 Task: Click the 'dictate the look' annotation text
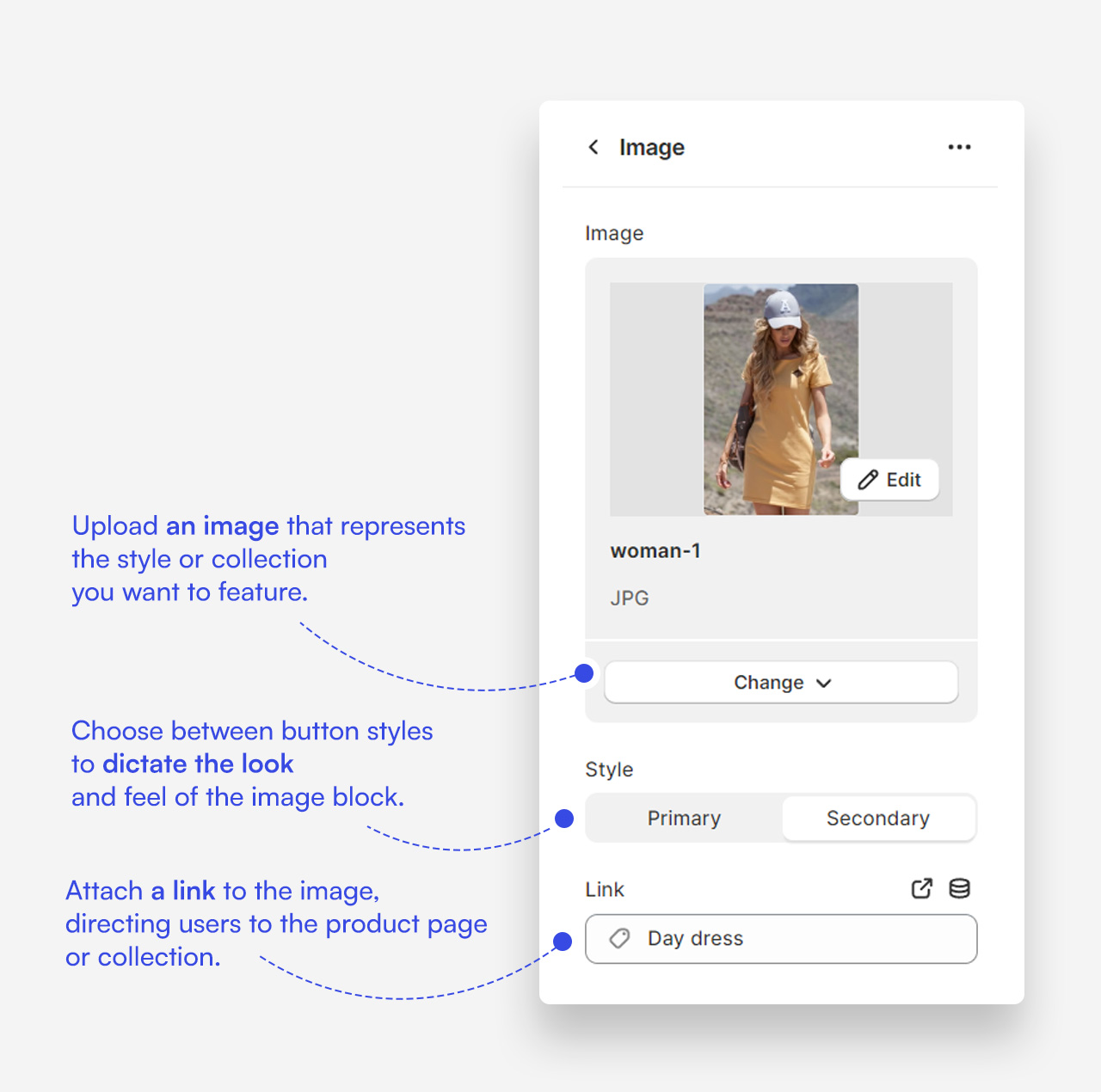pyautogui.click(x=198, y=764)
